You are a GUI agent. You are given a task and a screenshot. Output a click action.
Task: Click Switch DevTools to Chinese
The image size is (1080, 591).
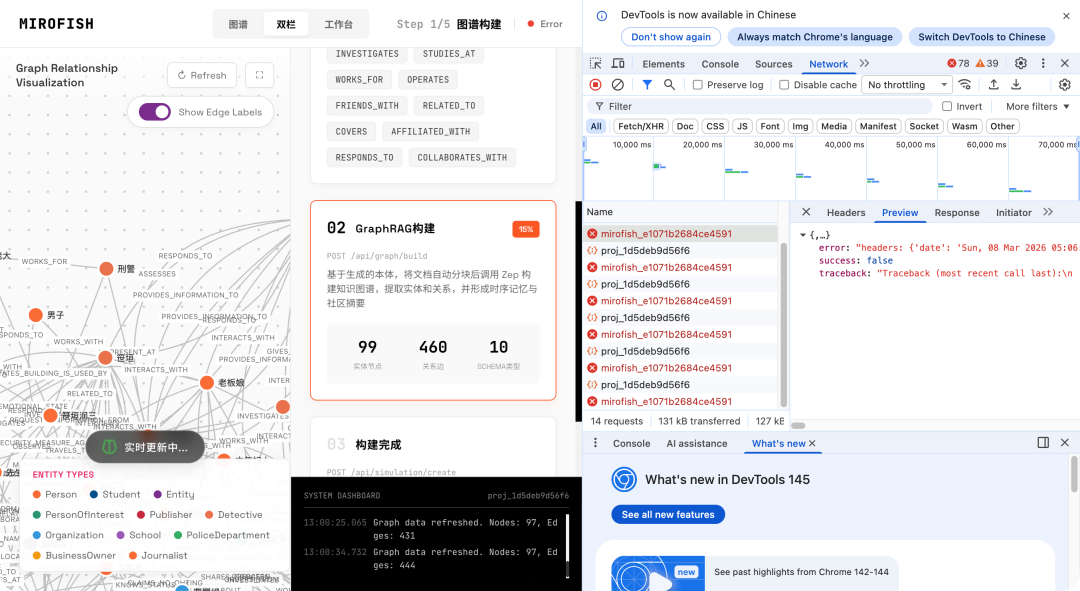(x=982, y=37)
